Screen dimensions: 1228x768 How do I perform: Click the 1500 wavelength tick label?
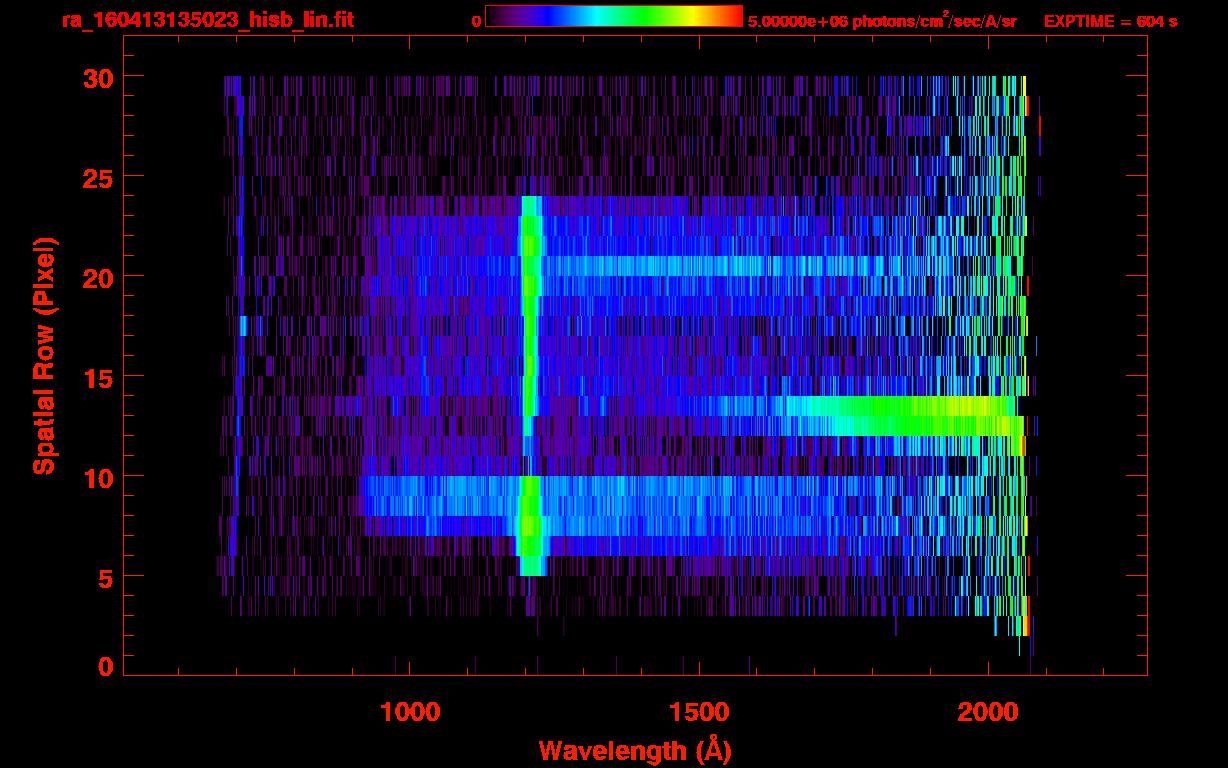[698, 712]
